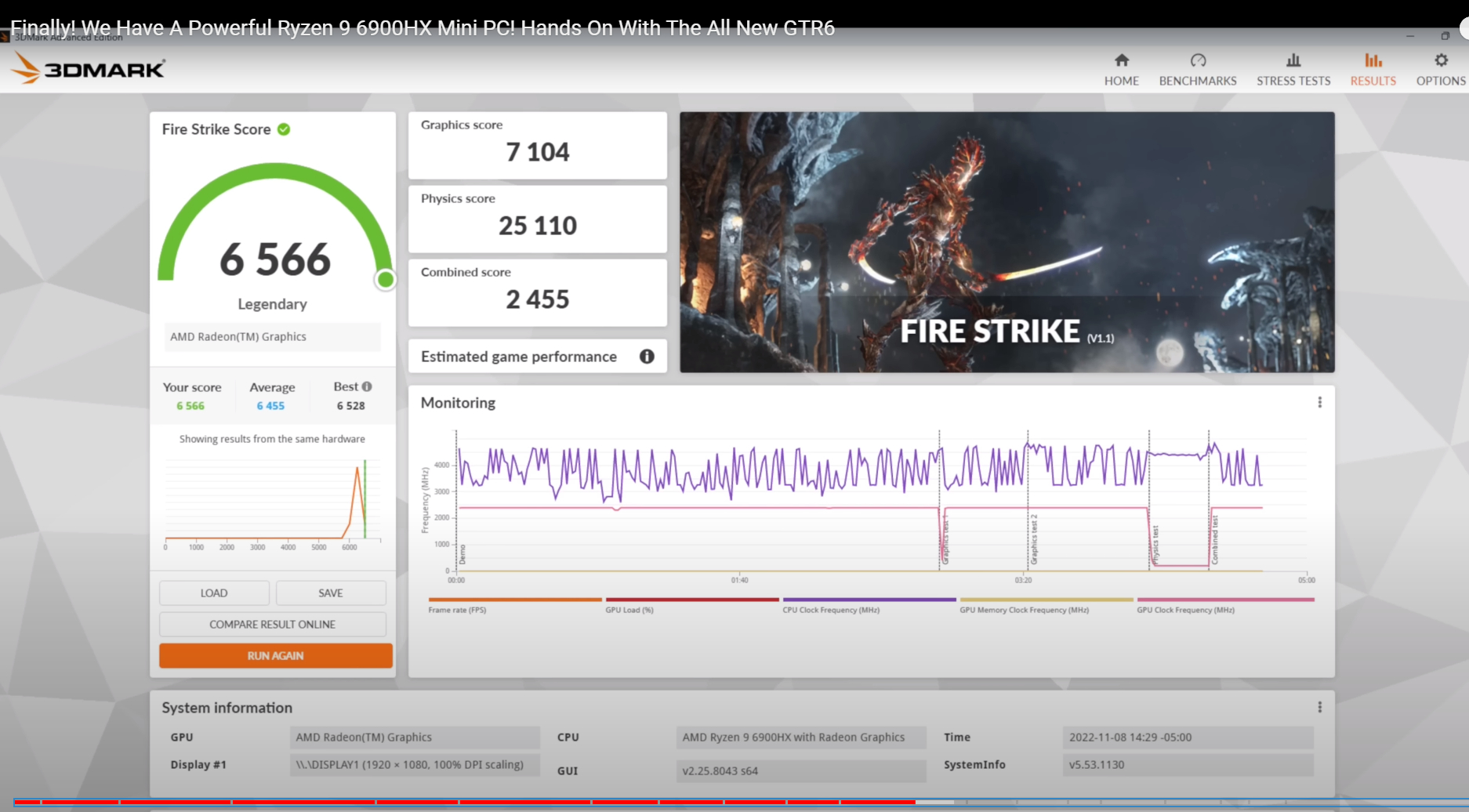Switch to the Benchmarks tab
Screen dimensions: 1469x812
point(1198,70)
